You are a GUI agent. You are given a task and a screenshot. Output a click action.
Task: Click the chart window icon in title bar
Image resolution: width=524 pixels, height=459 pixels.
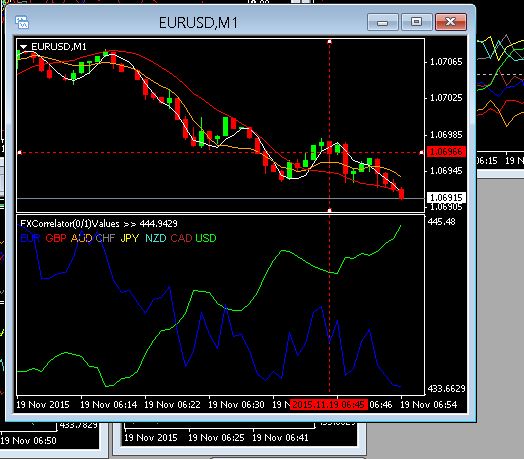[x=22, y=22]
